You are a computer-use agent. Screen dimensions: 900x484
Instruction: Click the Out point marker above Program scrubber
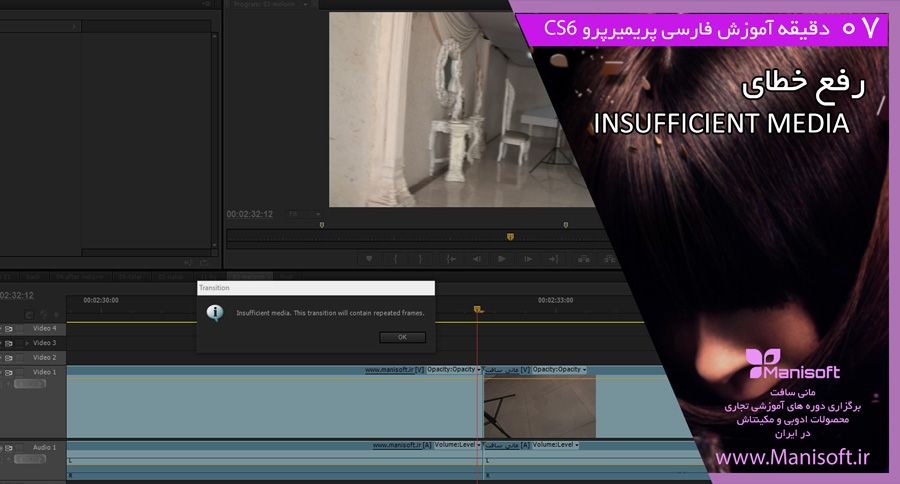(565, 225)
